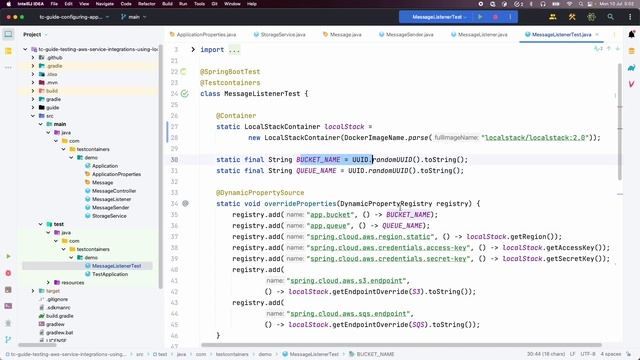Open MessageListenerTest run configuration dropdown

(439, 17)
